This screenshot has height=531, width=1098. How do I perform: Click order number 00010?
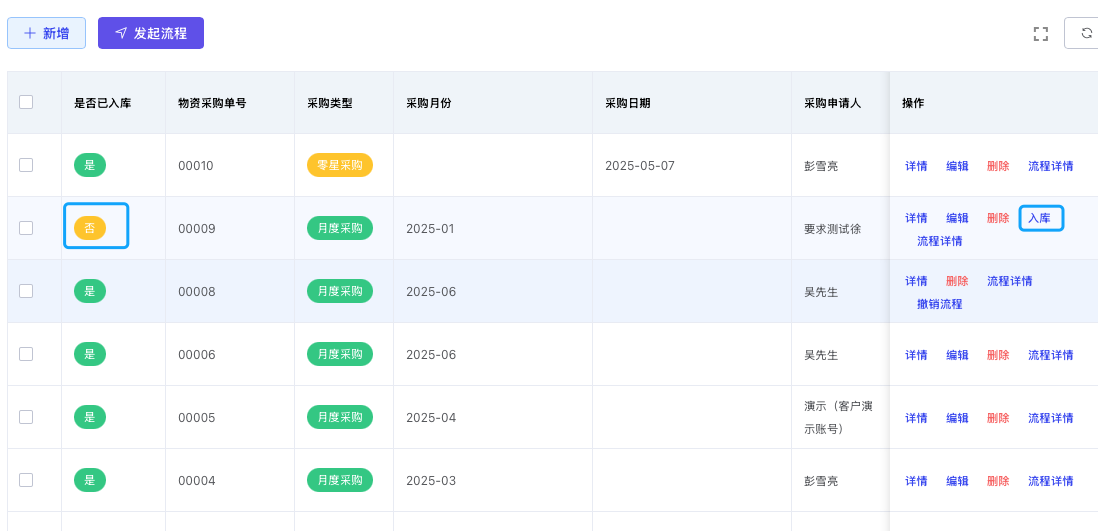coord(196,166)
